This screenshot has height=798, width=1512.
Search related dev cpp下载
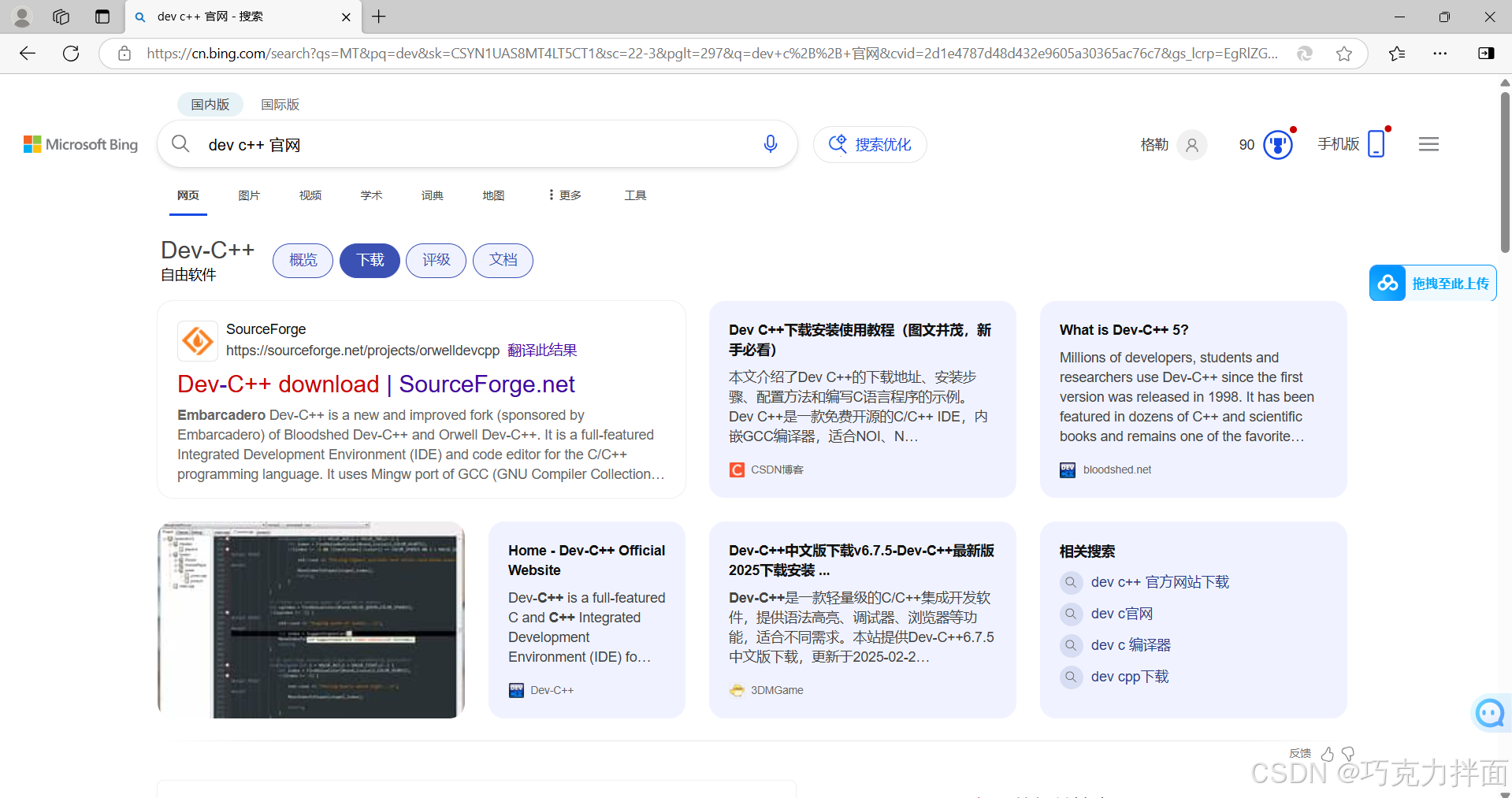pyautogui.click(x=1130, y=677)
